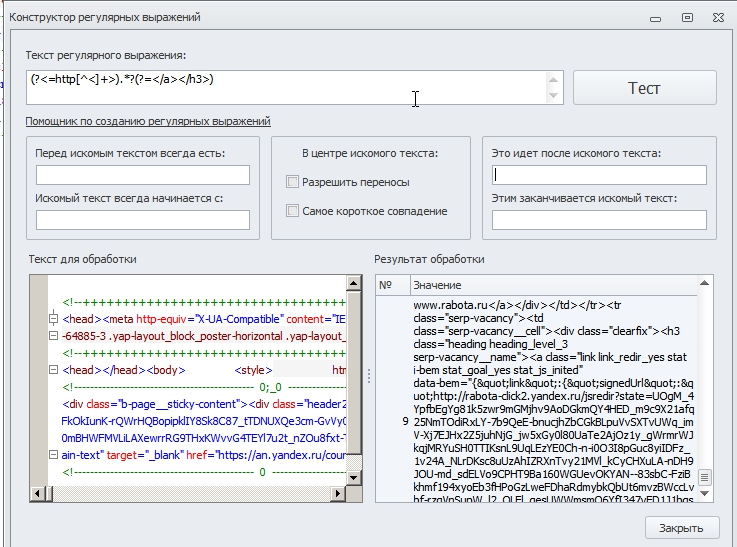Viewport: 737px width, 547px height.
Task: Click the FkOkIunK-rQWrHQBopipklIY8Sk8C87 code line
Action: 204,421
